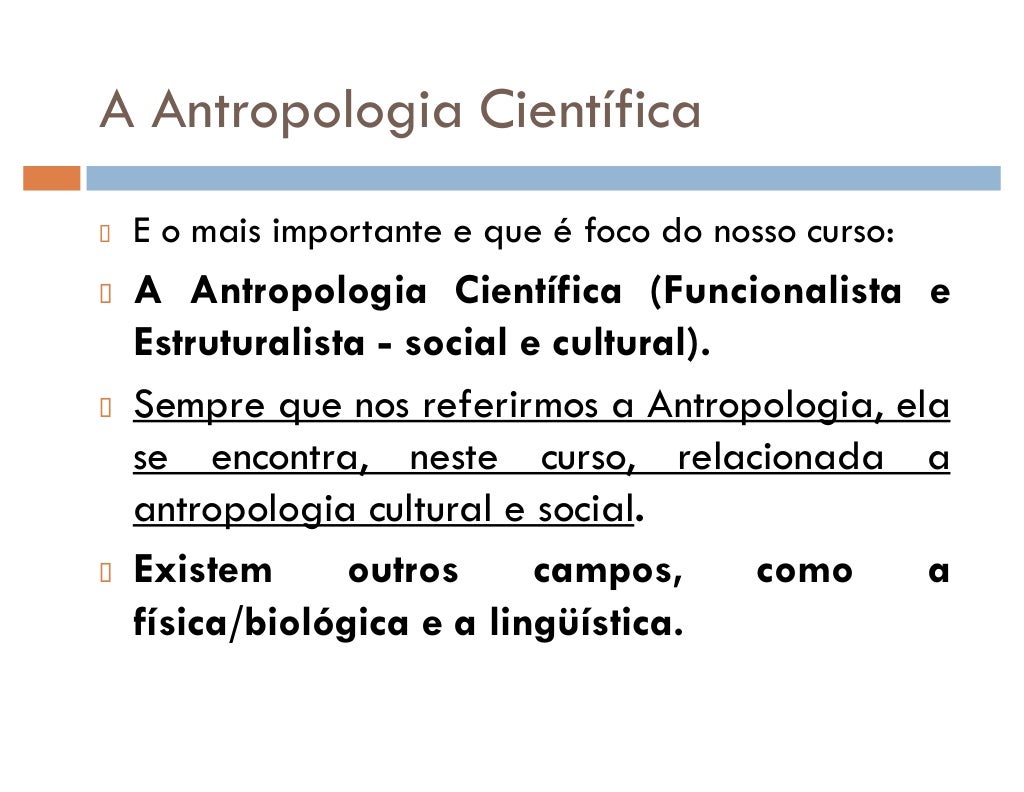This screenshot has width=1024, height=792.
Task: Click the bold phrase 'social e cultural'
Action: [545, 343]
